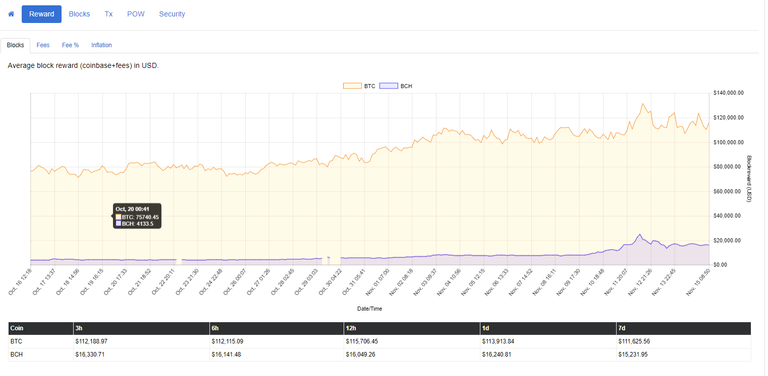
Task: Open the Security navigation tab
Action: coord(172,14)
